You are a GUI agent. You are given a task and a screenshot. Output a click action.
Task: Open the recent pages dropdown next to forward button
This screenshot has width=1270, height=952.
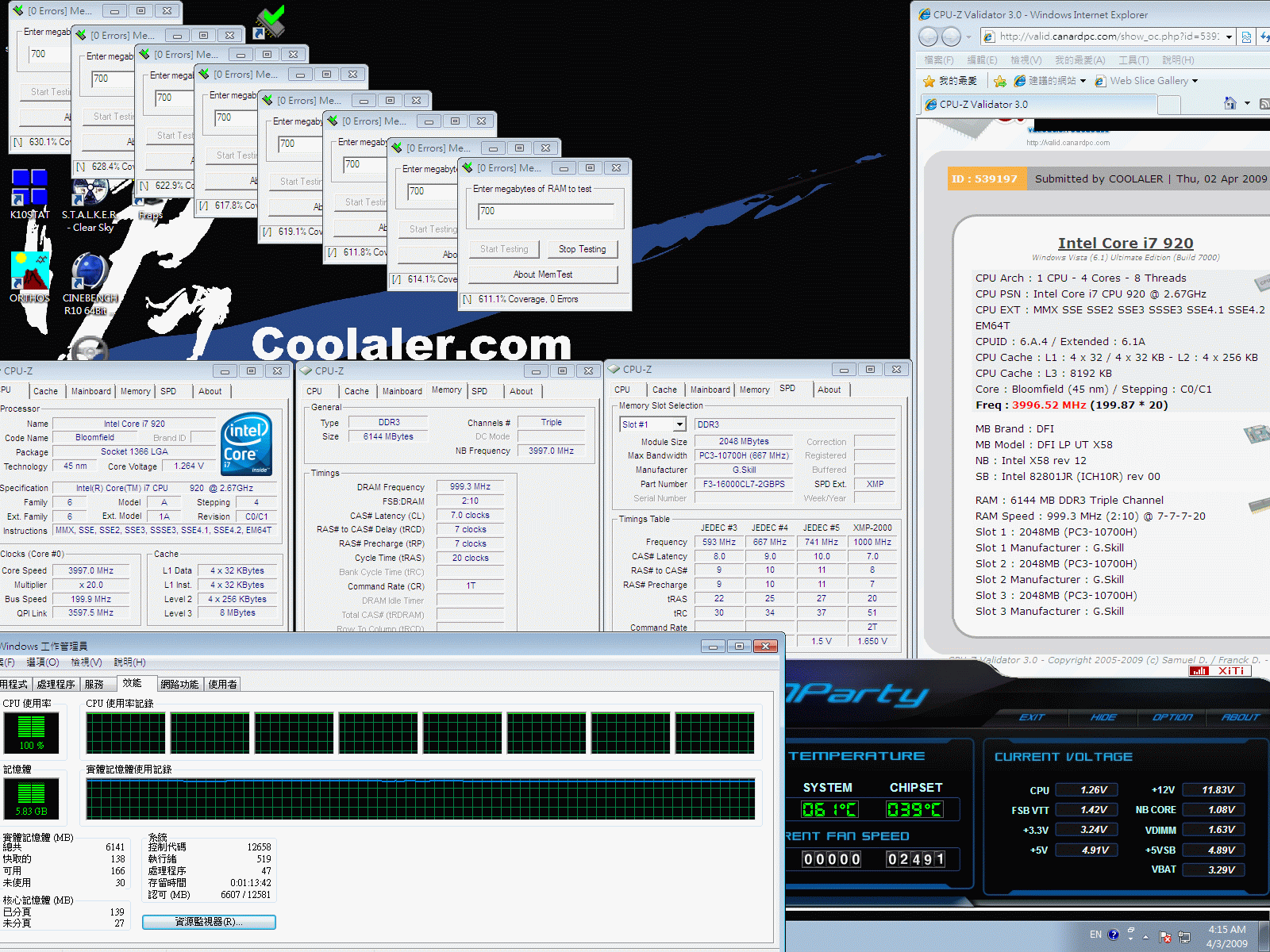[968, 36]
